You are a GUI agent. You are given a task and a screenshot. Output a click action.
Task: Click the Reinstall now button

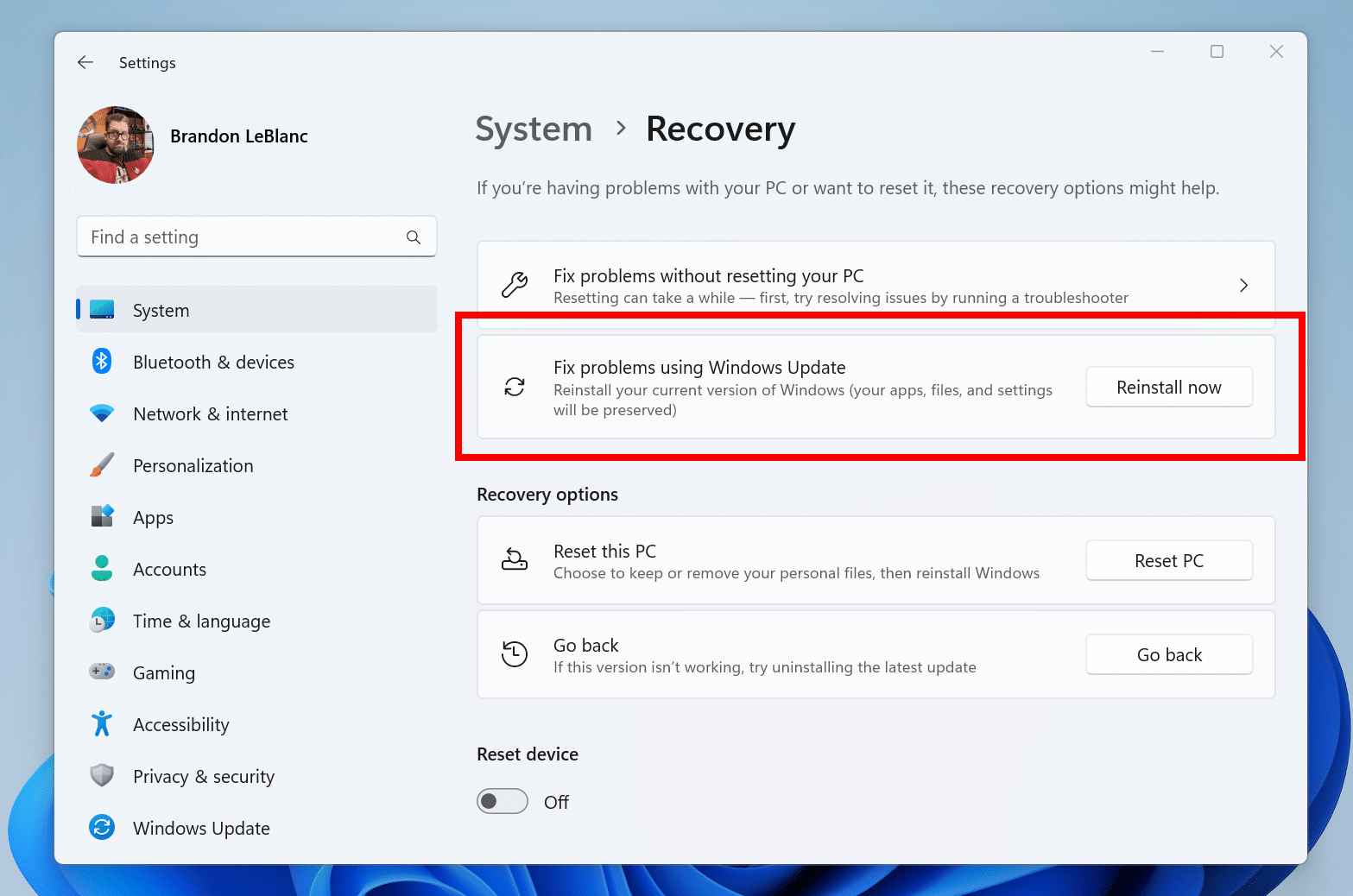(1168, 387)
